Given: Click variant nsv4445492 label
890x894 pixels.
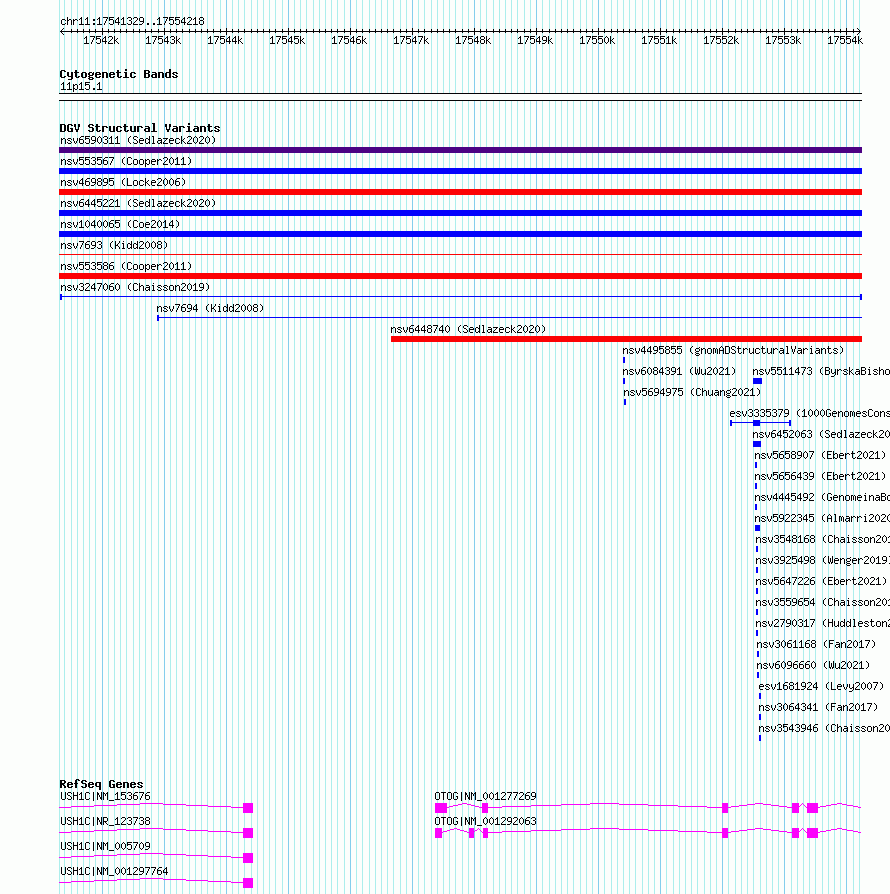Looking at the screenshot, I should point(822,498).
